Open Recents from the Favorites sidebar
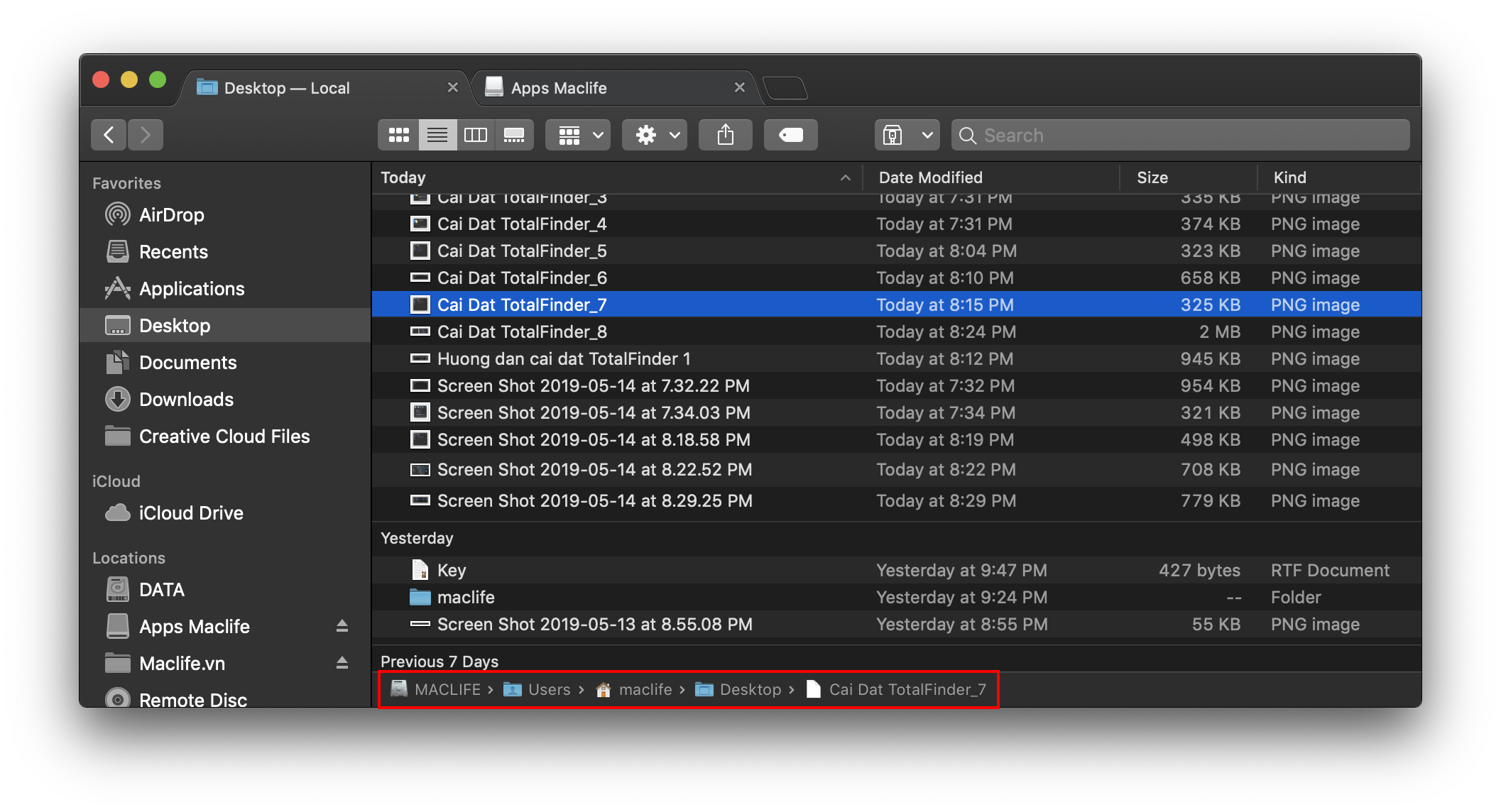This screenshot has height=812, width=1501. [174, 251]
